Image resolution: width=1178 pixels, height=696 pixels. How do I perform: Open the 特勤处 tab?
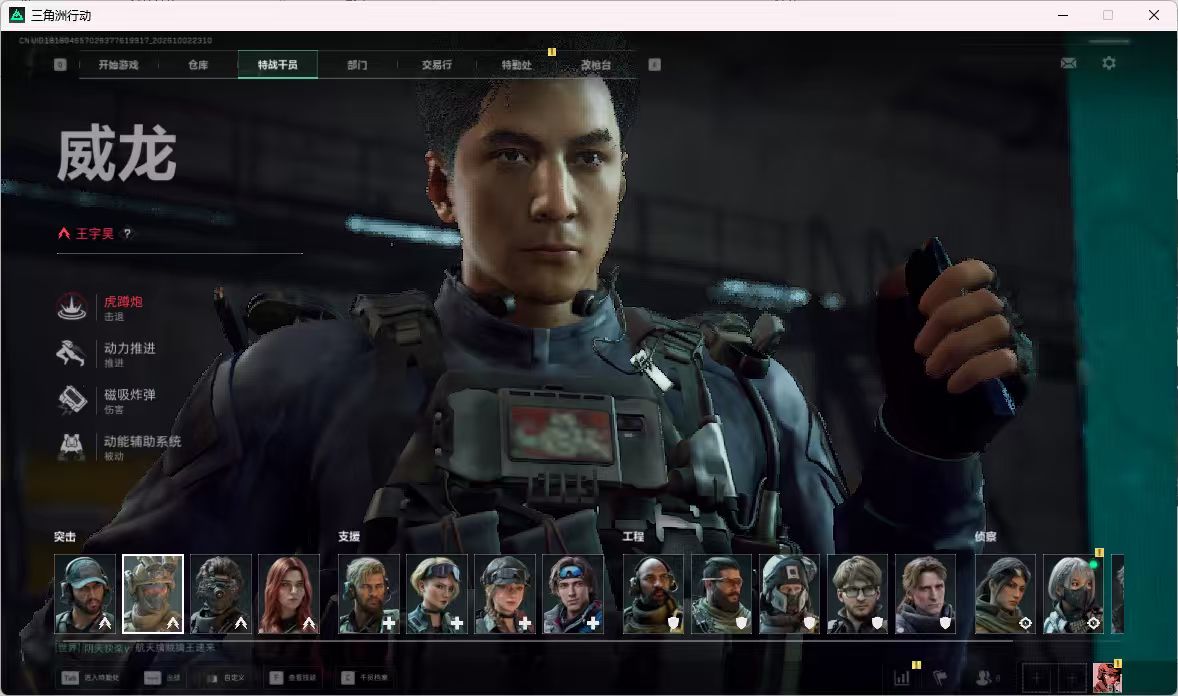[x=516, y=65]
